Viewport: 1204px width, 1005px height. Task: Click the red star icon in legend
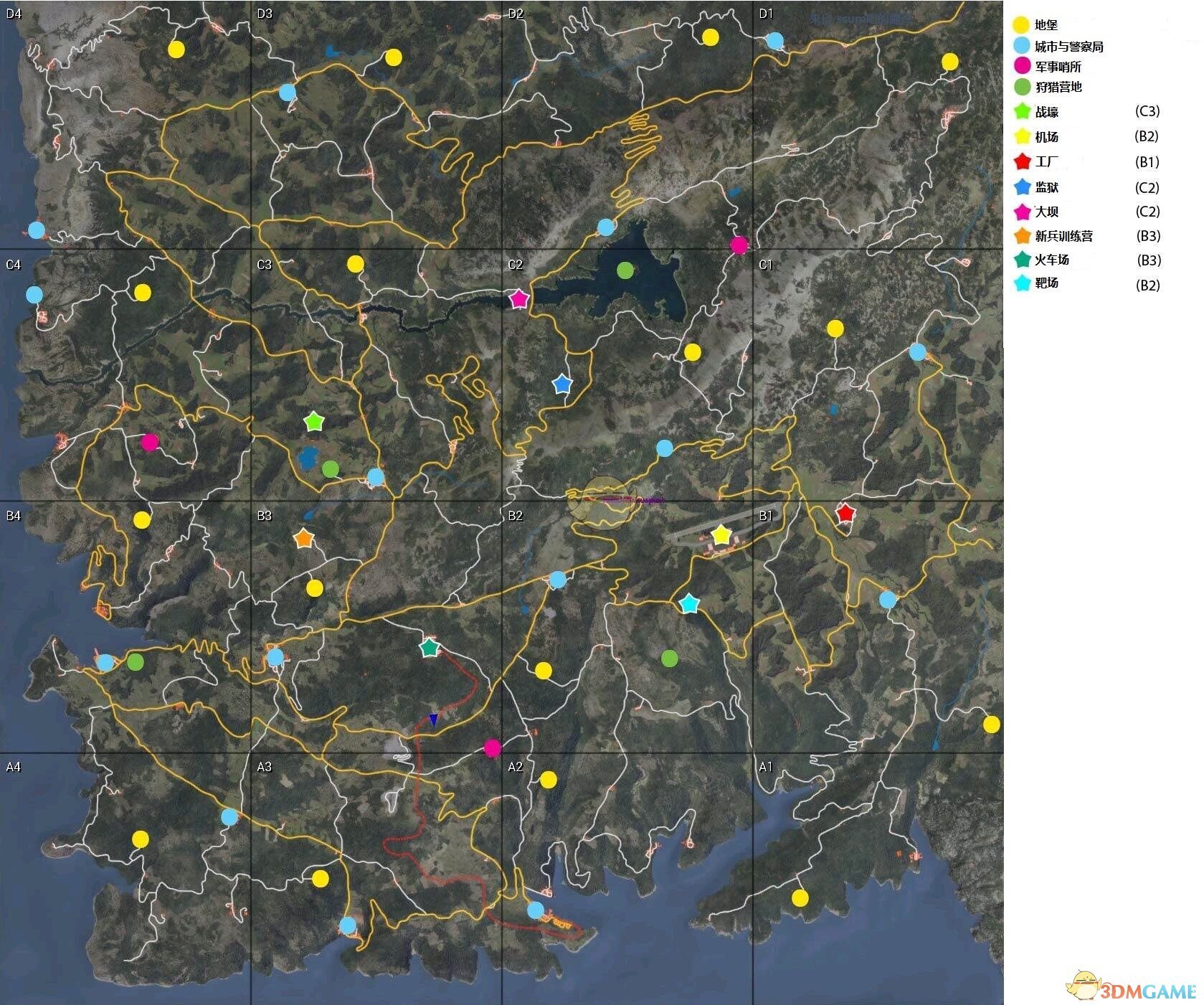coord(1023,161)
